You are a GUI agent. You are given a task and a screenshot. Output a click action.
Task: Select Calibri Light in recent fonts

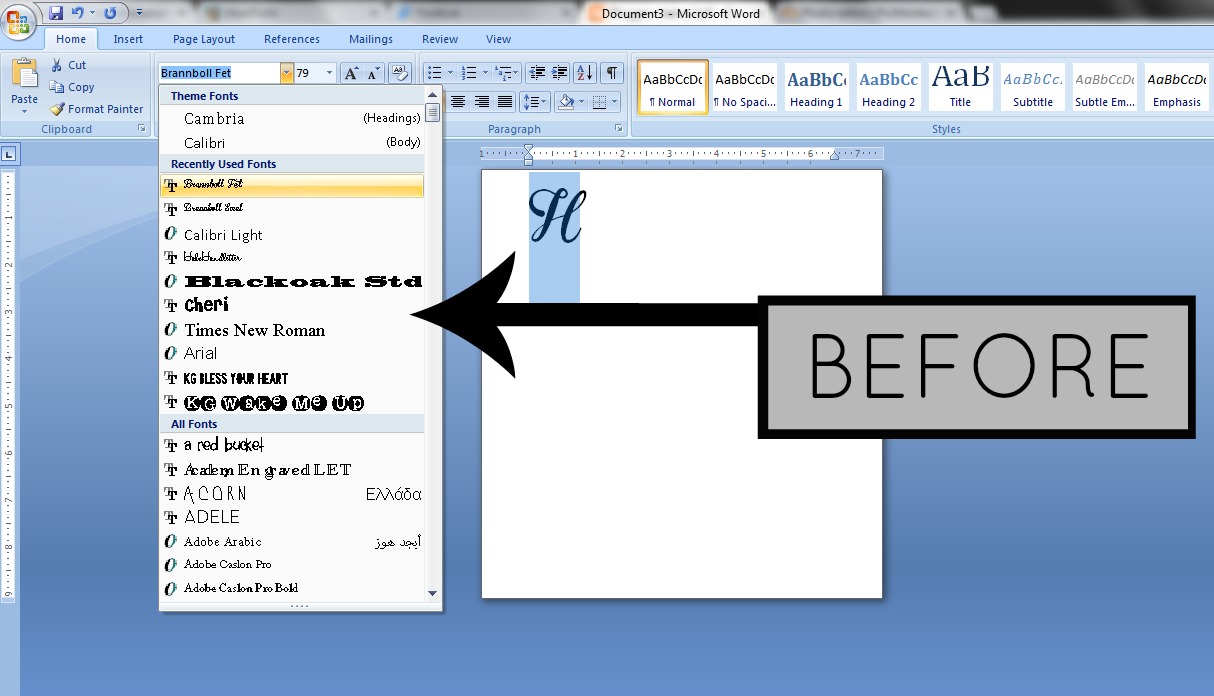[292, 234]
